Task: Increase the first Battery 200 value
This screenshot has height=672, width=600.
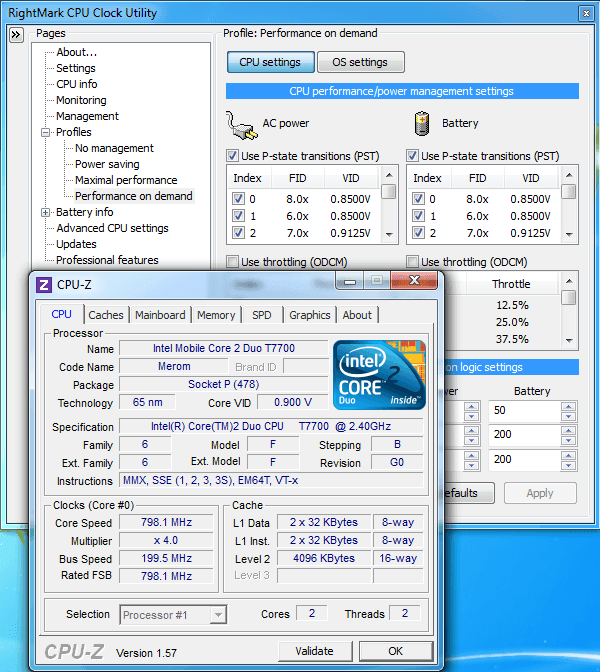Action: (x=568, y=430)
